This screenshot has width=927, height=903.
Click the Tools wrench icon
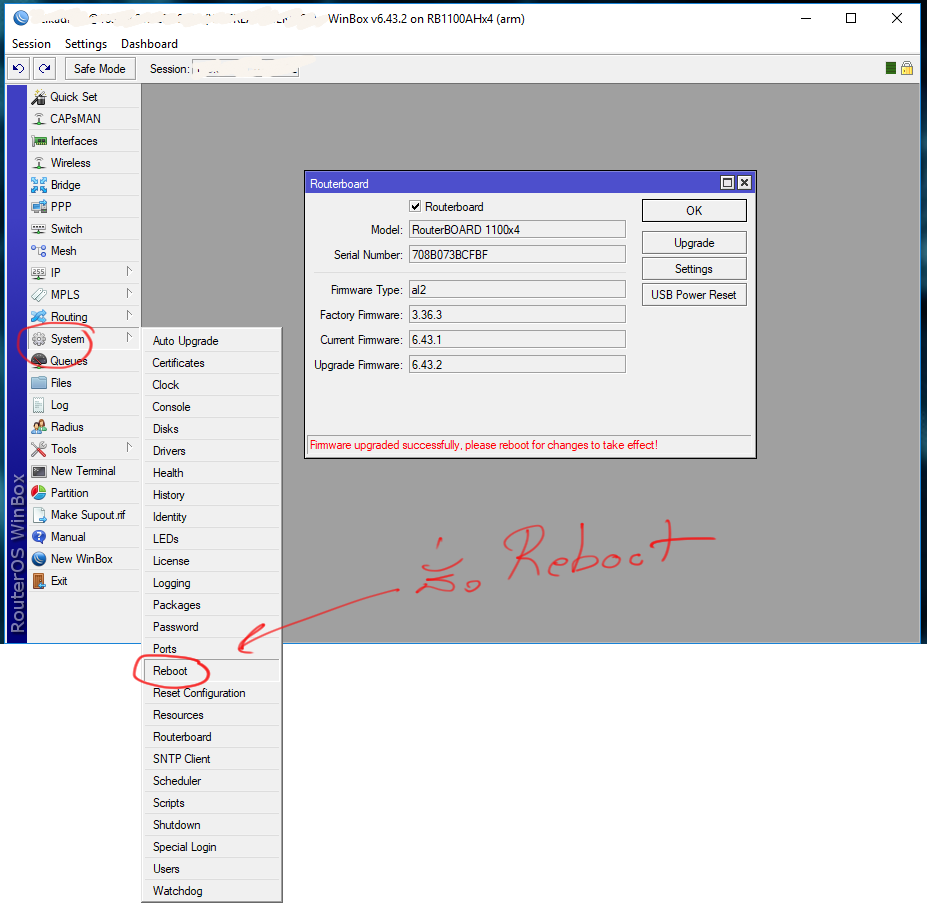pos(39,449)
